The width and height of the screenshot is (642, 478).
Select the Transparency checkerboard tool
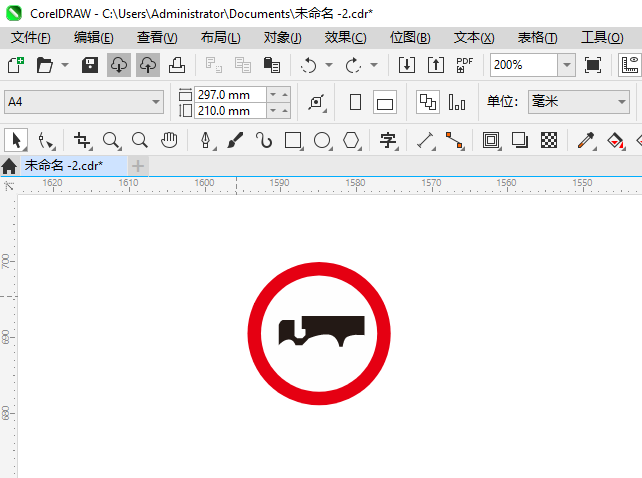(549, 140)
